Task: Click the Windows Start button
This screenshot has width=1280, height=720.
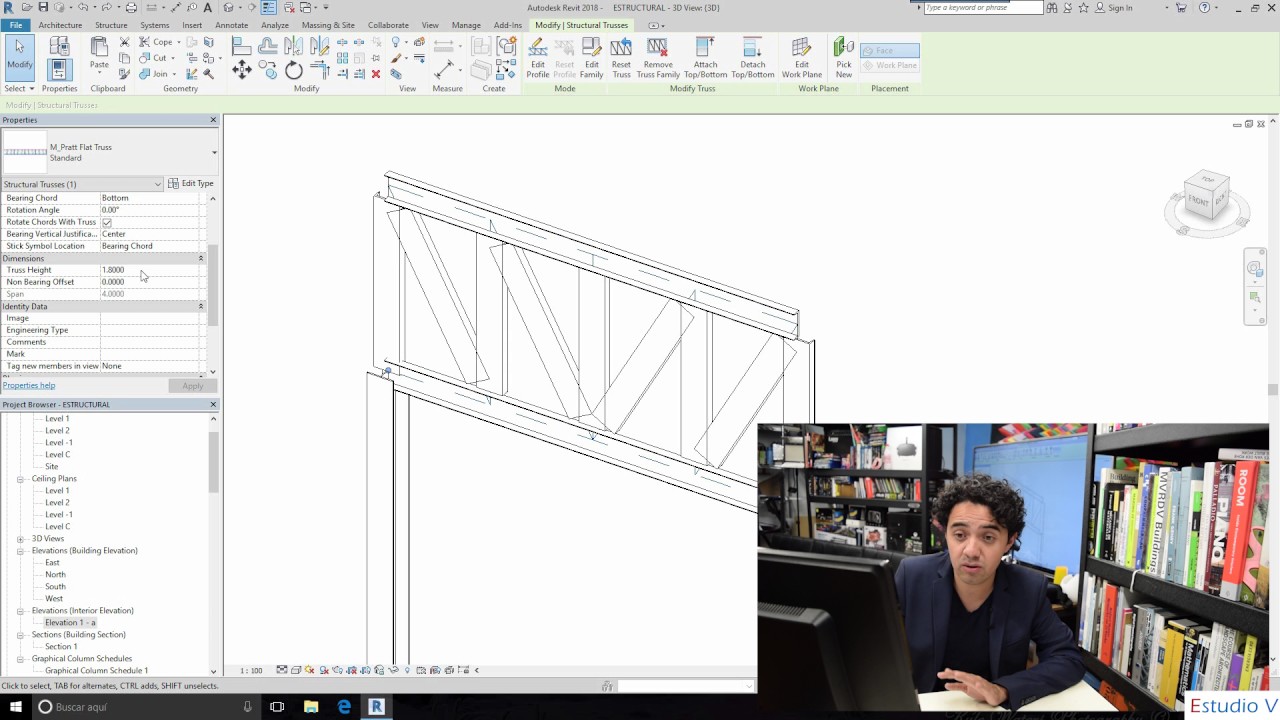Action: coord(15,706)
